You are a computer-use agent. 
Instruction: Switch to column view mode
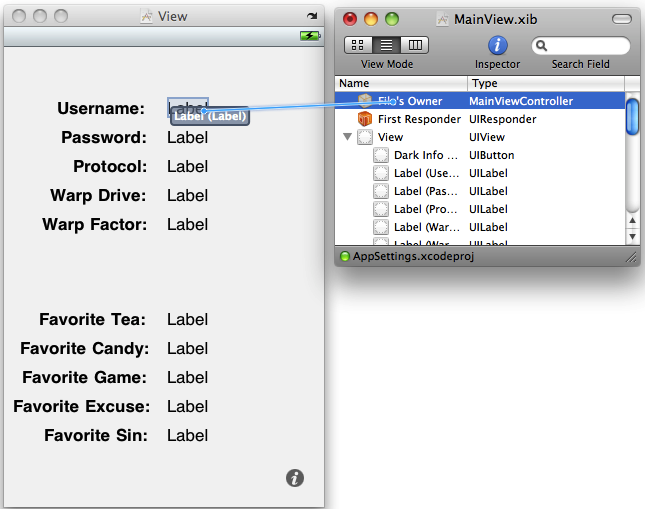(x=415, y=45)
